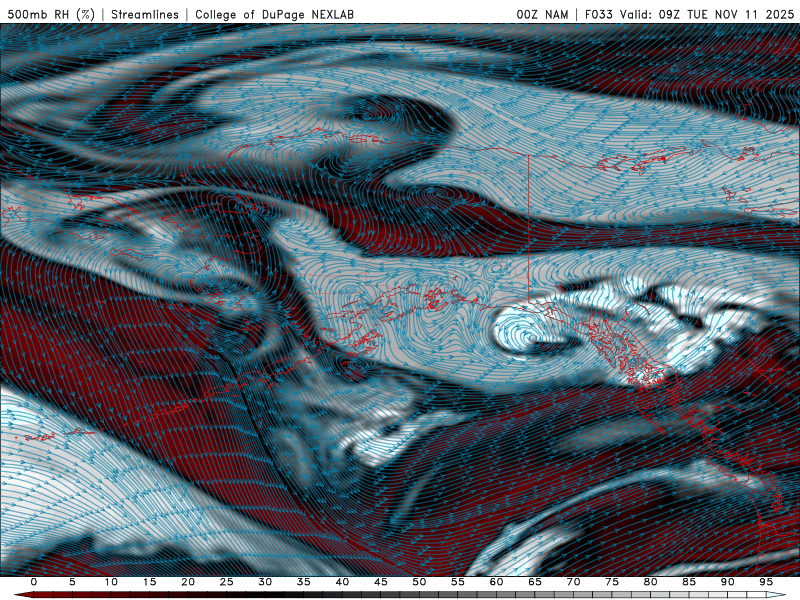Click the colorbar label "15"

149,582
